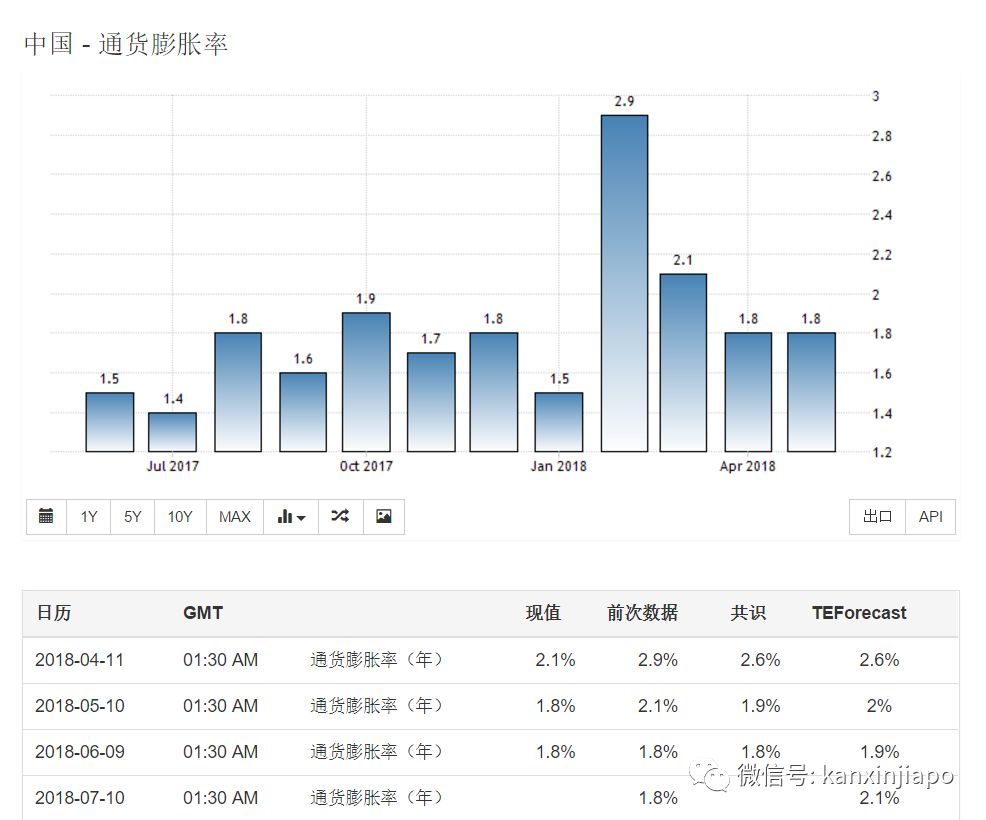Click the 中国 - 通货膨胀率 chart title

126,45
